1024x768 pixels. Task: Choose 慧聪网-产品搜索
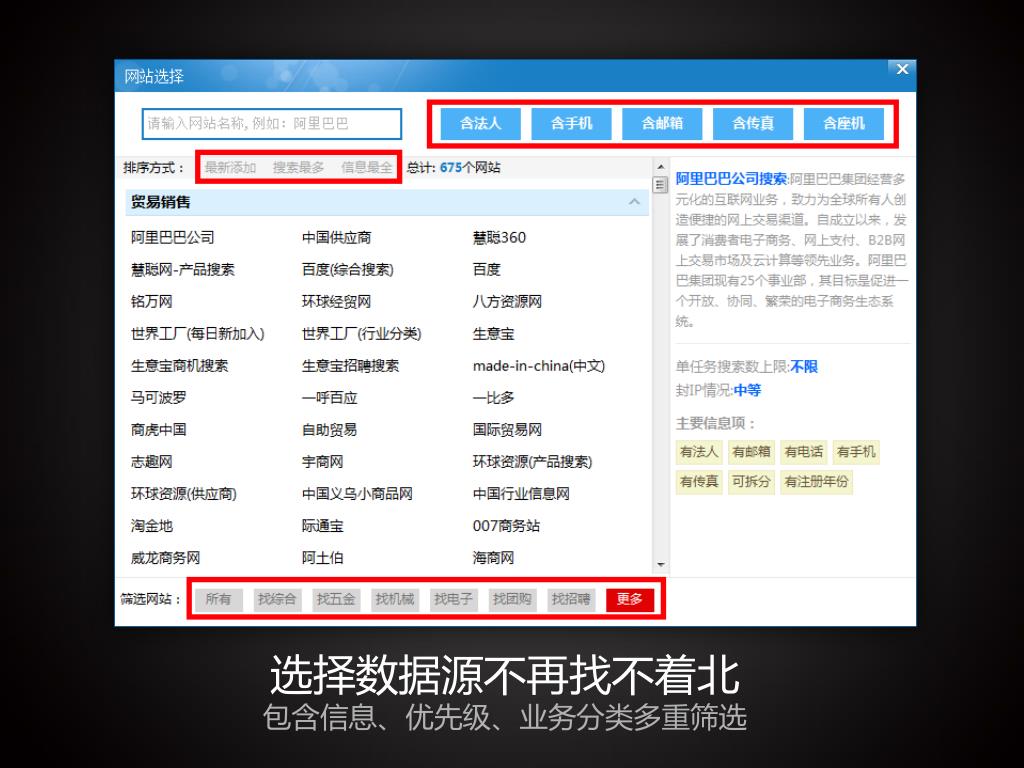(183, 269)
